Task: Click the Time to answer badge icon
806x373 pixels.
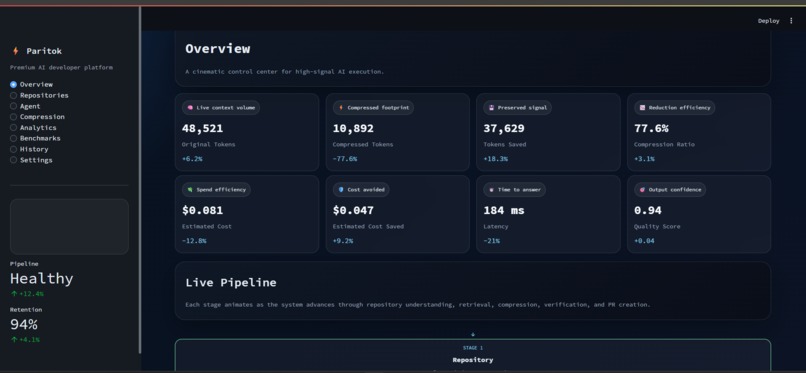Action: pyautogui.click(x=491, y=190)
